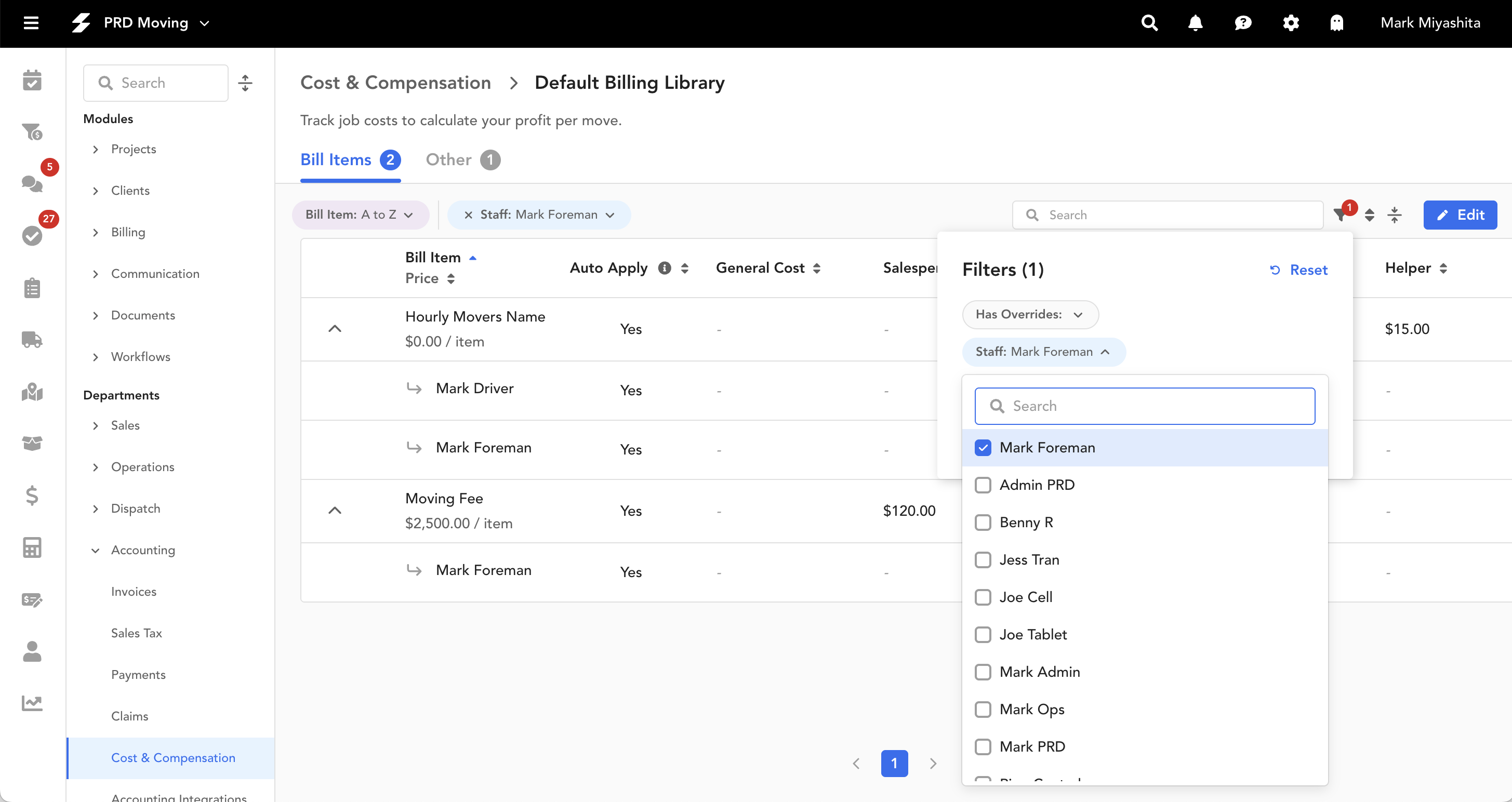Select the Jess Tran checkbox

[x=983, y=560]
